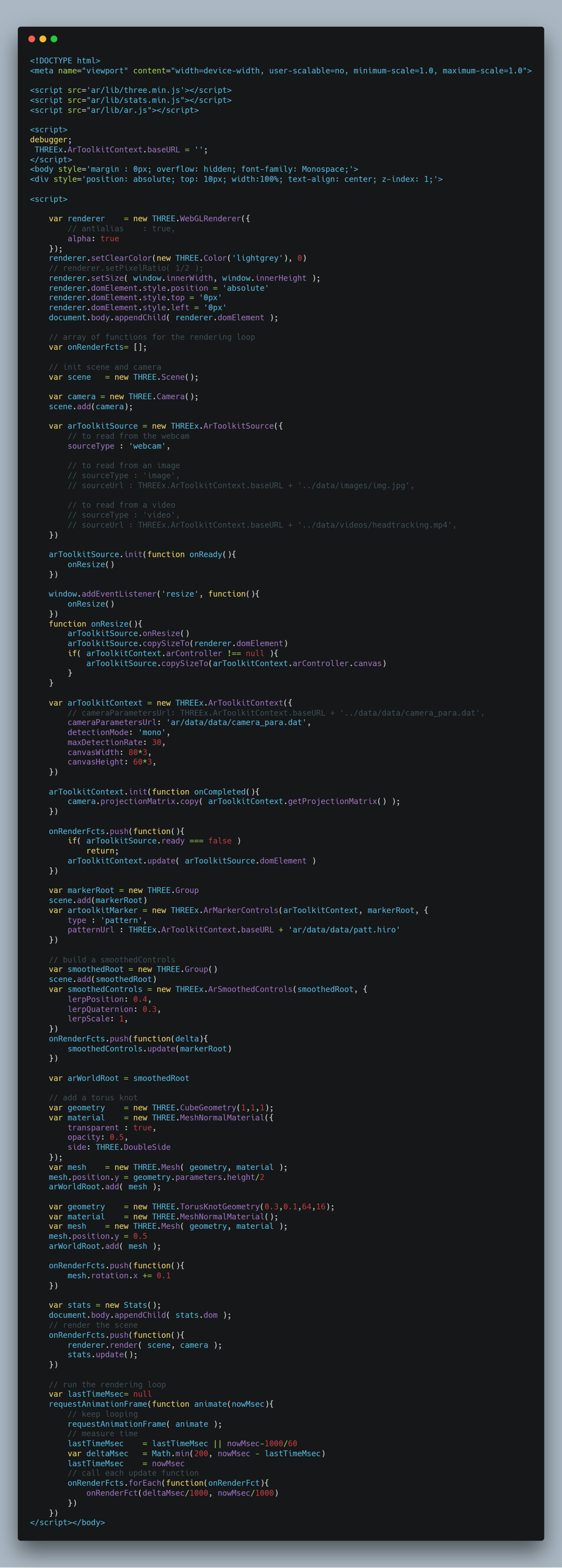Click the red close window dot
Image resolution: width=562 pixels, height=1568 pixels.
(32, 39)
